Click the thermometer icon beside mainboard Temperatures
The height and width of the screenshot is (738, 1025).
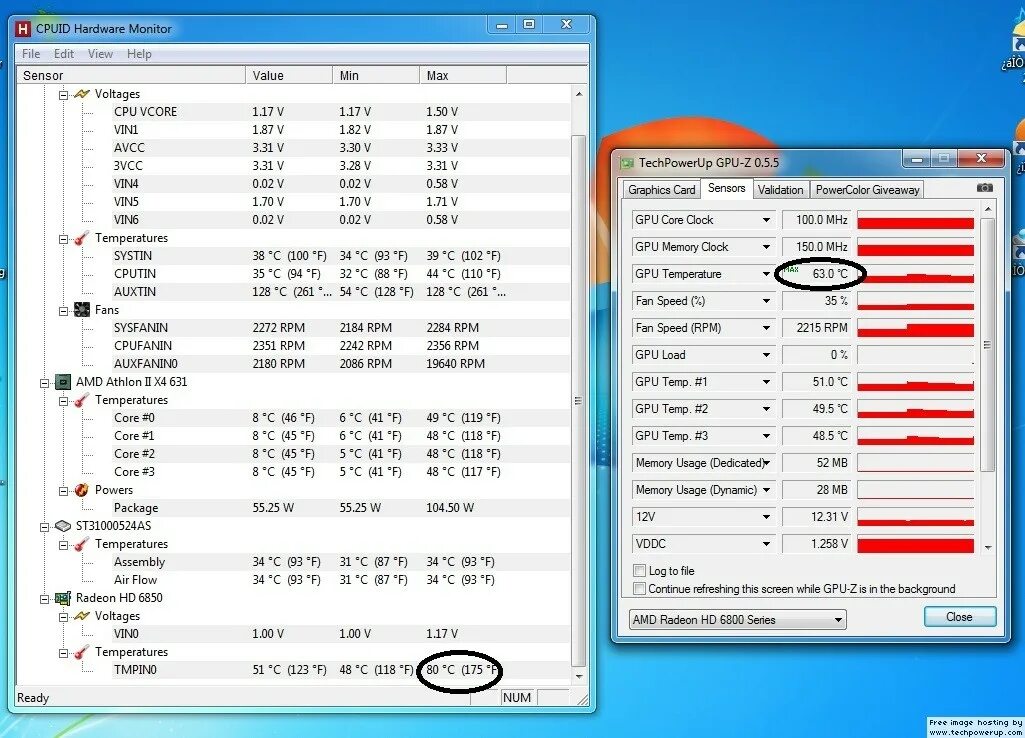pyautogui.click(x=82, y=238)
